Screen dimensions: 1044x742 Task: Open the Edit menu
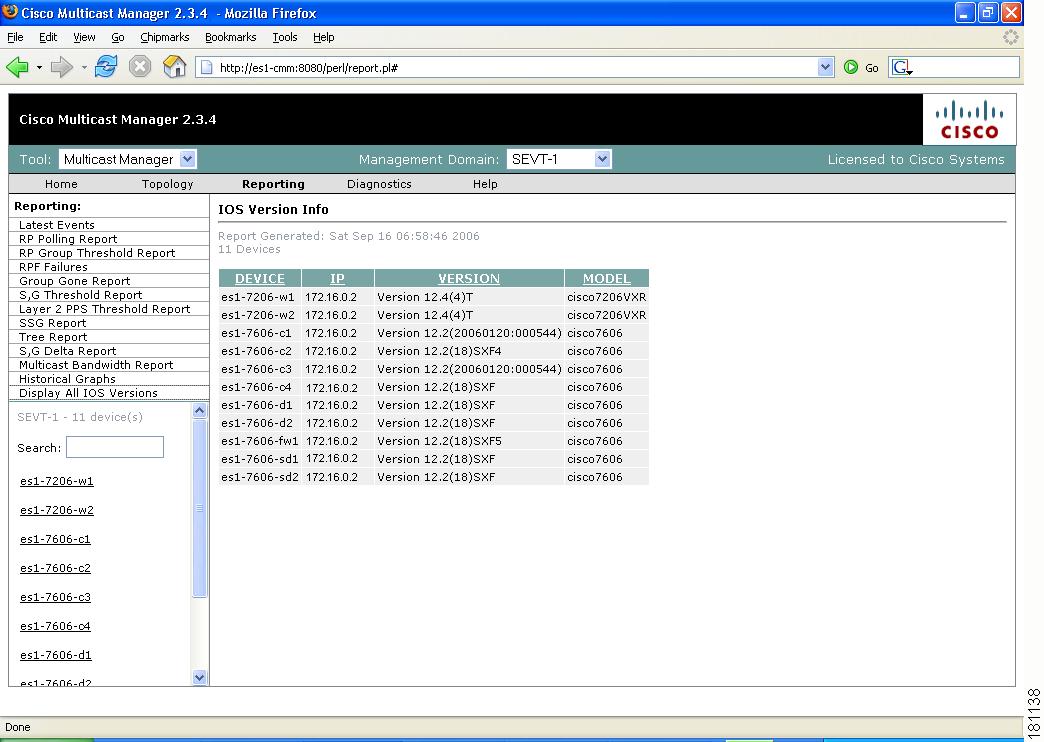point(48,37)
